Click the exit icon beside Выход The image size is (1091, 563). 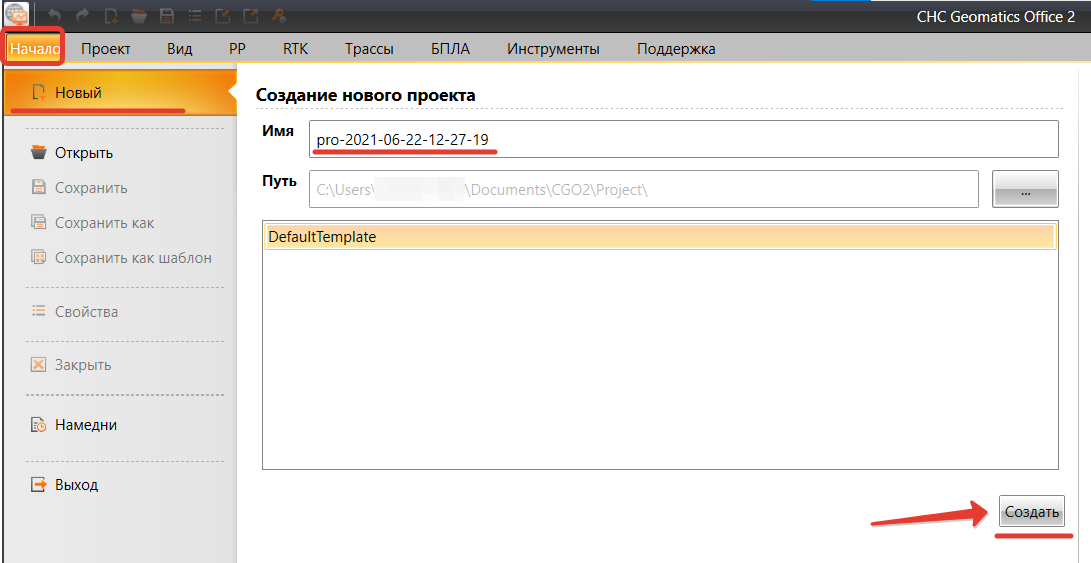[39, 484]
